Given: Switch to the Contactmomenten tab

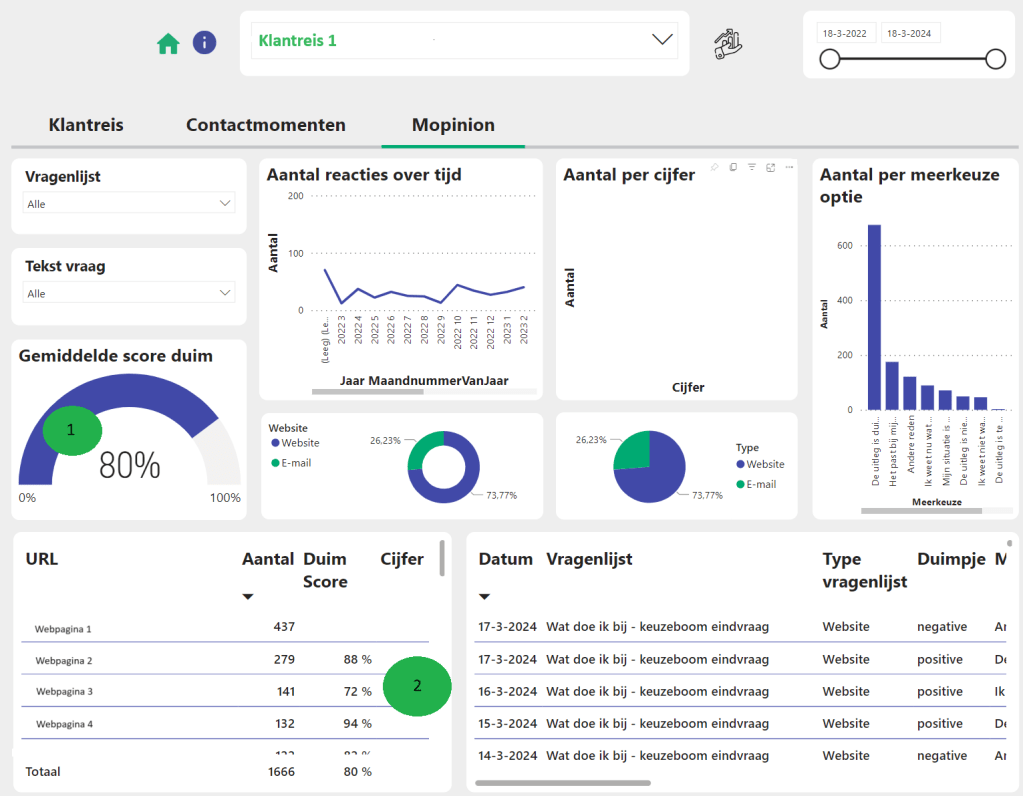Looking at the screenshot, I should coord(266,125).
